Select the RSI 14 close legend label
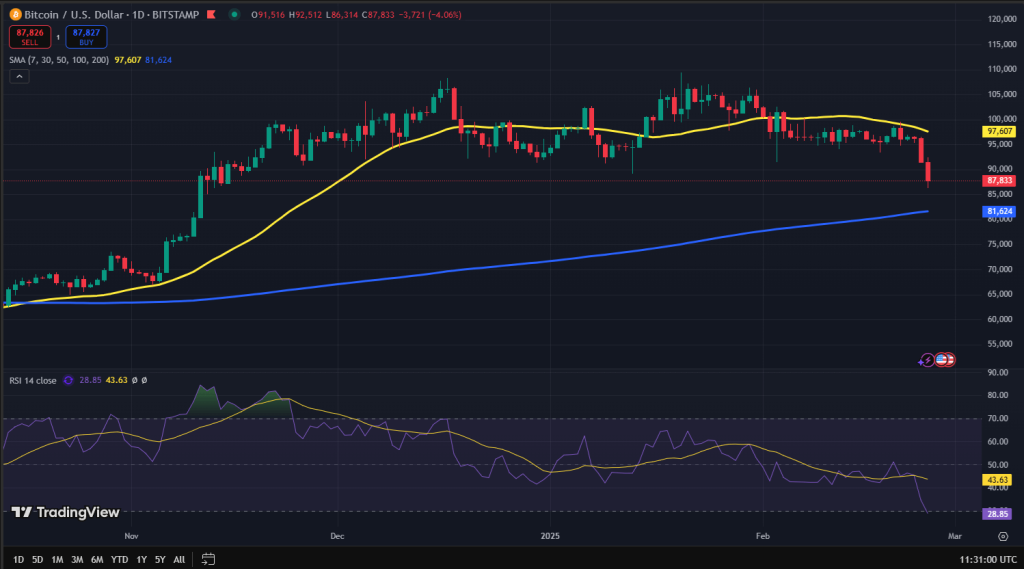The image size is (1024, 569). click(x=33, y=380)
